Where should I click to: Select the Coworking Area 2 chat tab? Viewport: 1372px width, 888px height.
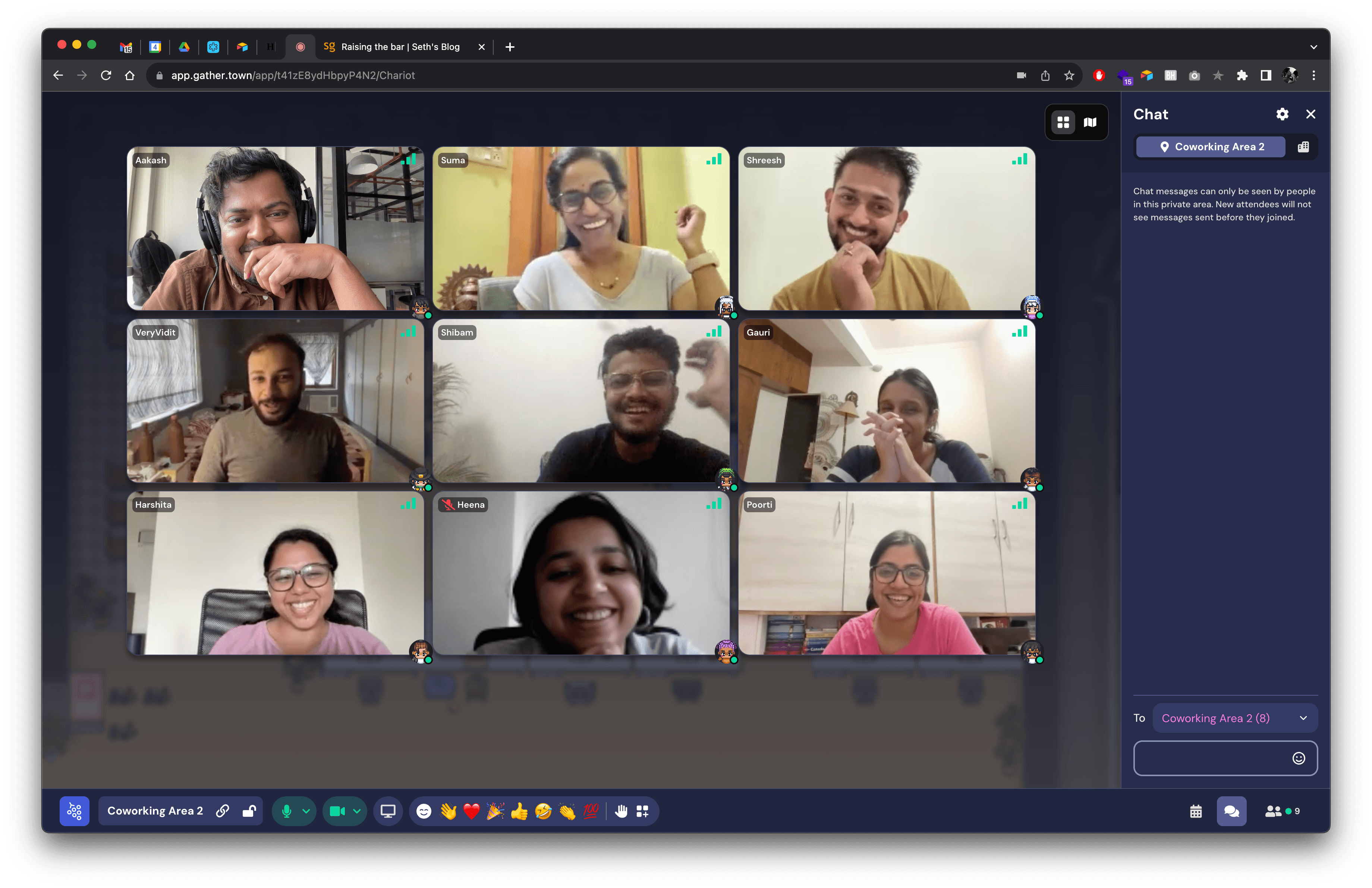1210,147
